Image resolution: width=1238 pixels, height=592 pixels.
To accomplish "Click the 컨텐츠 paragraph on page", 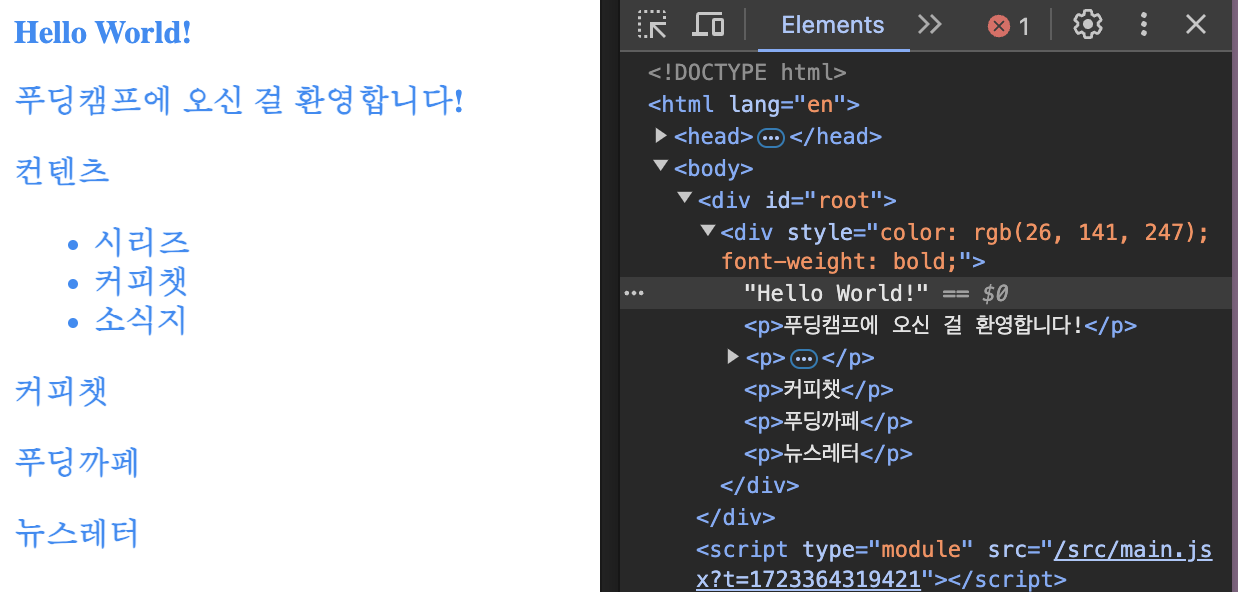I will point(61,171).
